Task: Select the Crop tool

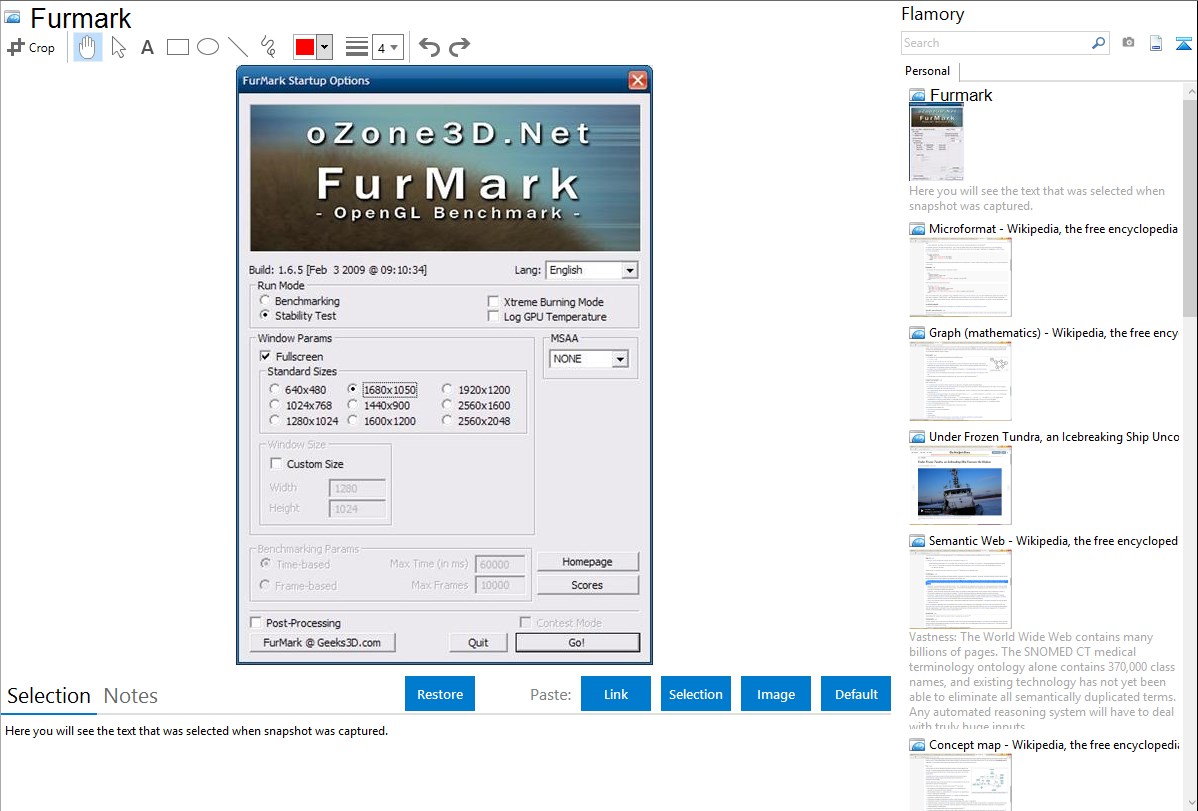Action: [31, 47]
